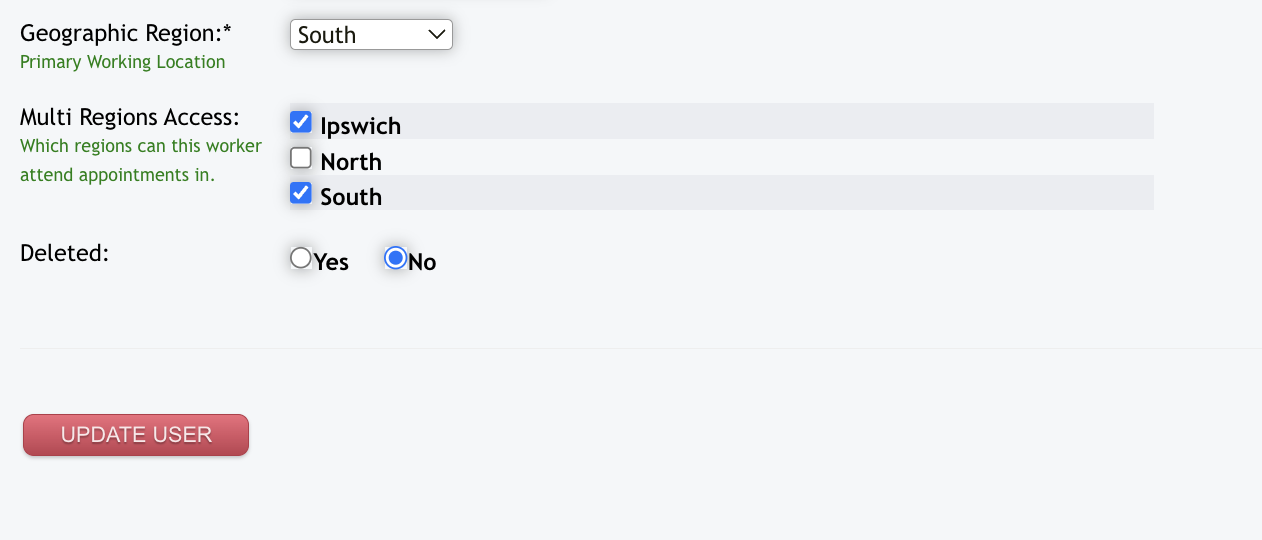Click the Primary Working Location hint text
1262x540 pixels.
click(122, 62)
